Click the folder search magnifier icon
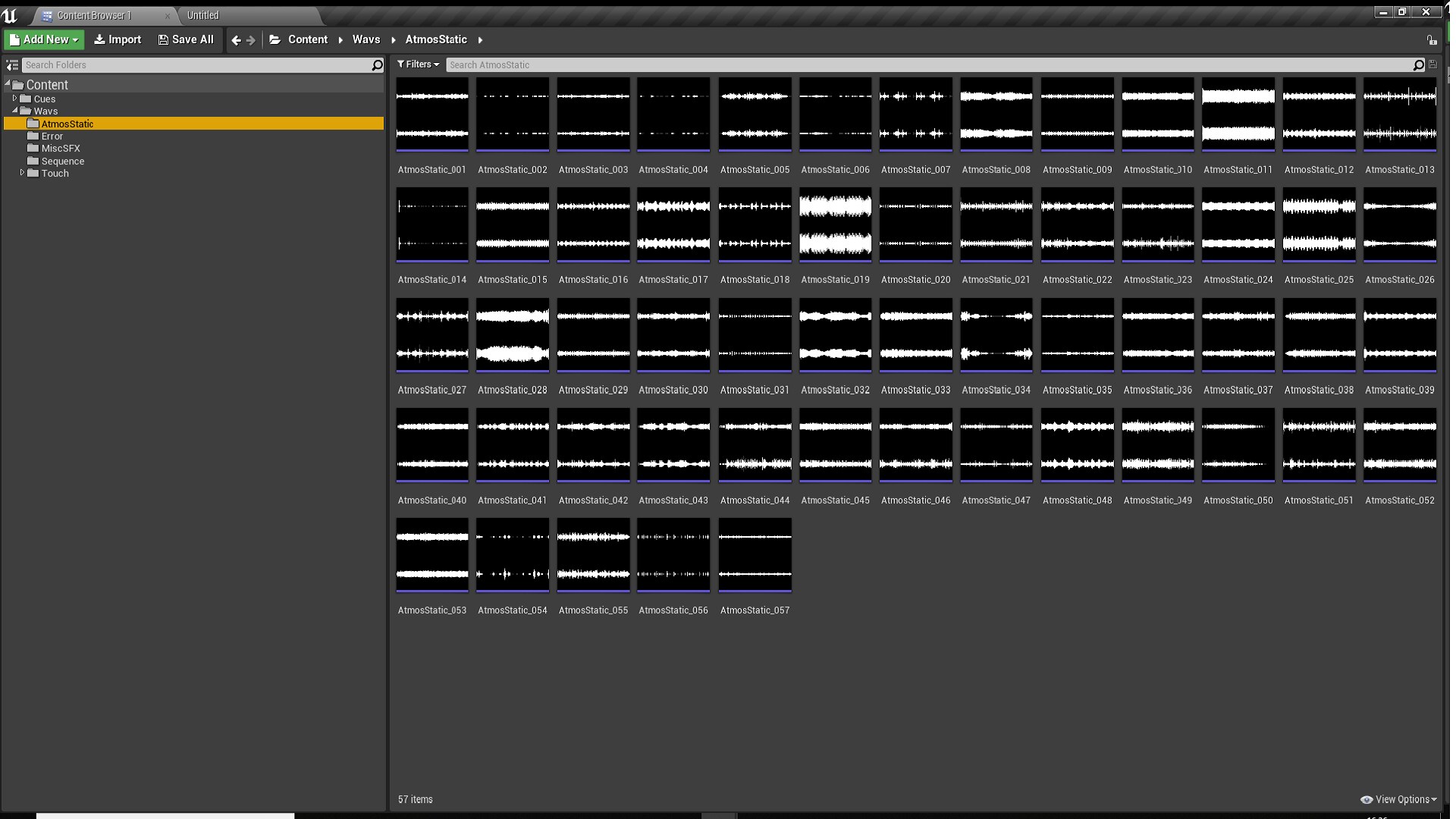The width and height of the screenshot is (1456, 819). (x=377, y=65)
